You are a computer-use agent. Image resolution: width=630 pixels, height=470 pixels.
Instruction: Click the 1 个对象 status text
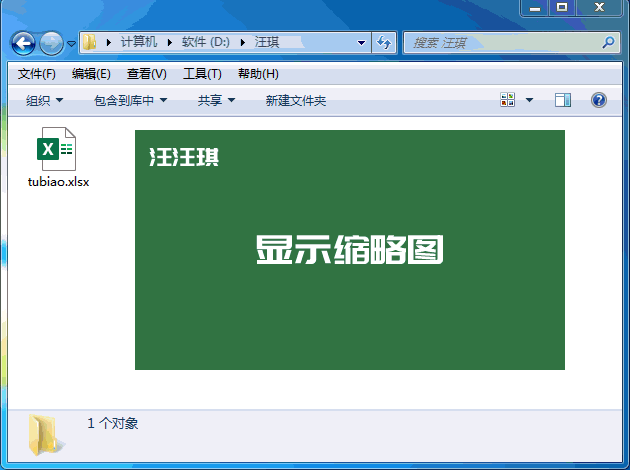112,423
